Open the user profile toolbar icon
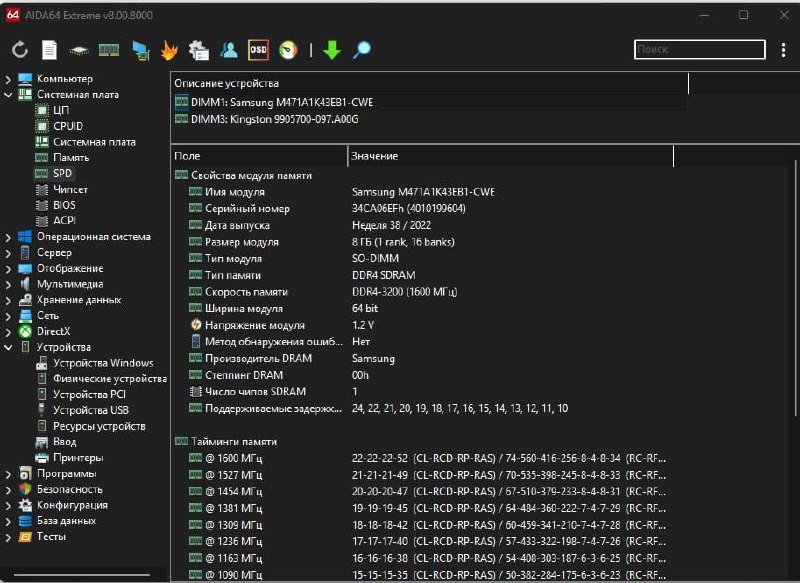Screen dimensions: 800x583 point(229,50)
